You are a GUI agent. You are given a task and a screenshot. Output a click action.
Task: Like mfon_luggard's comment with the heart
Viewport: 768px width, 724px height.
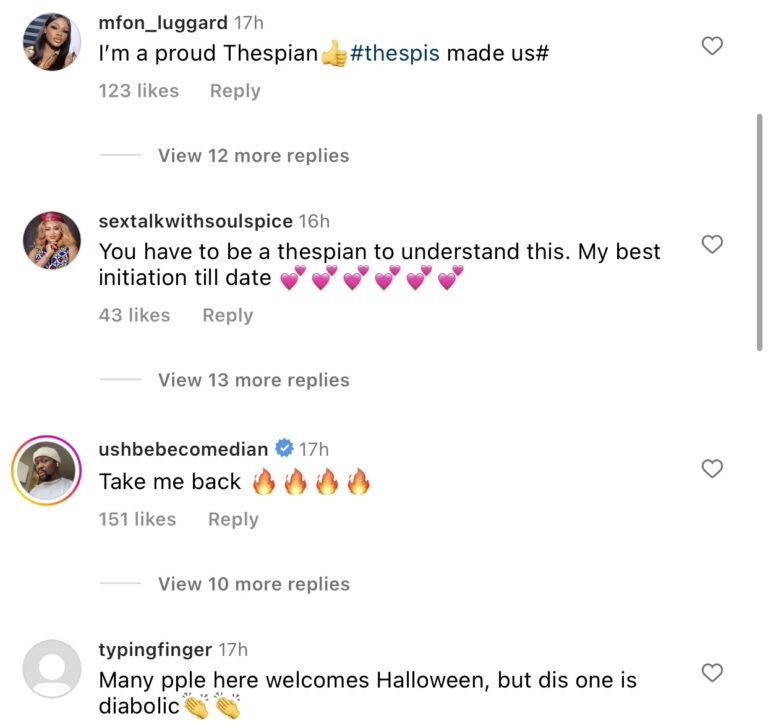click(x=712, y=45)
